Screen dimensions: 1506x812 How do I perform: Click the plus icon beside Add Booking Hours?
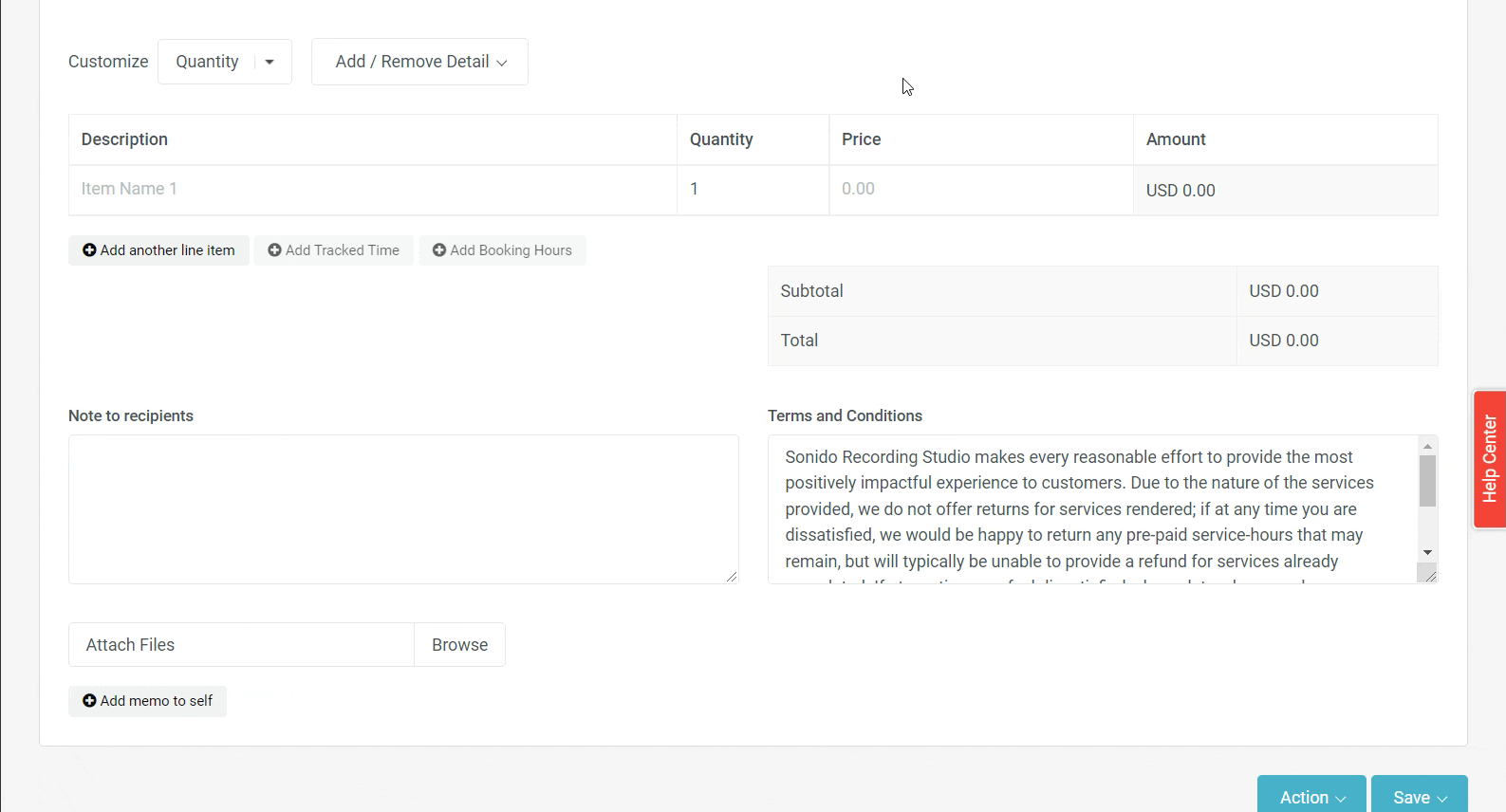(439, 250)
